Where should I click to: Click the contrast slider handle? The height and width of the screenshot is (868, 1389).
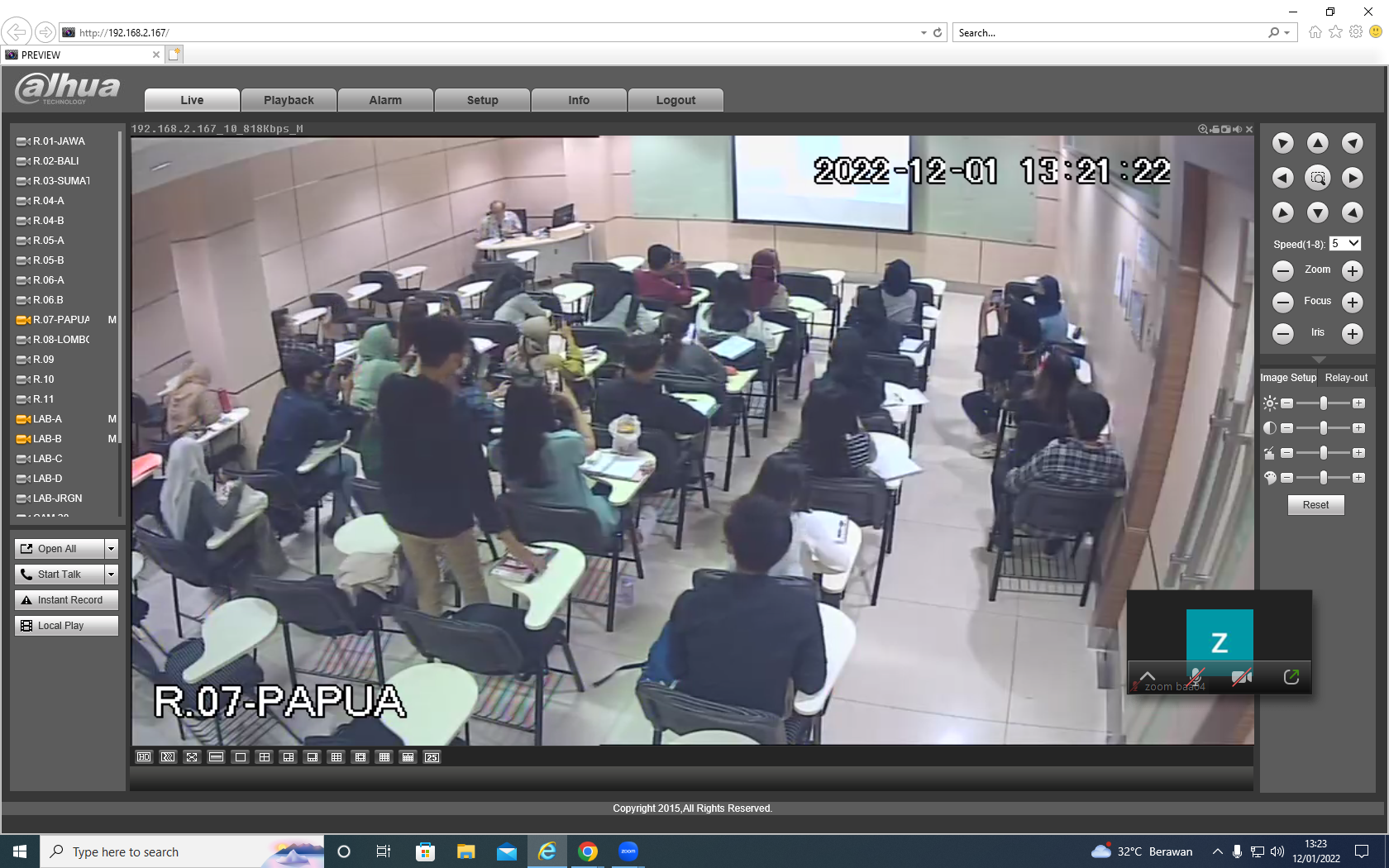1324,428
